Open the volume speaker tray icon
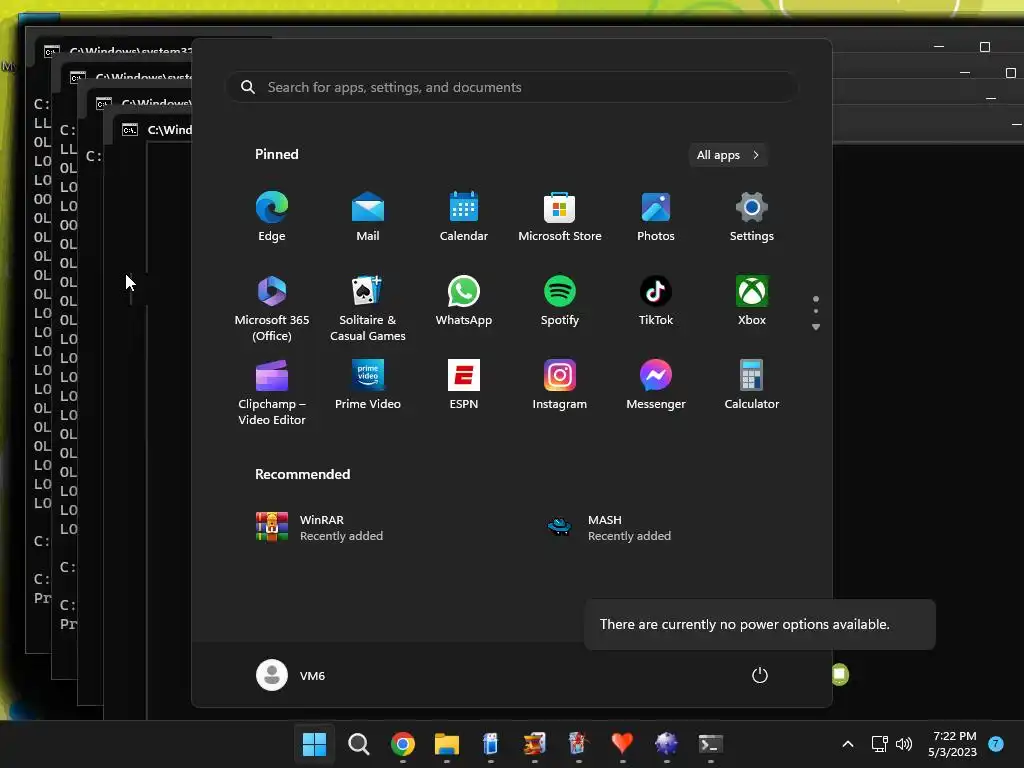The width and height of the screenshot is (1024, 768). pos(904,744)
